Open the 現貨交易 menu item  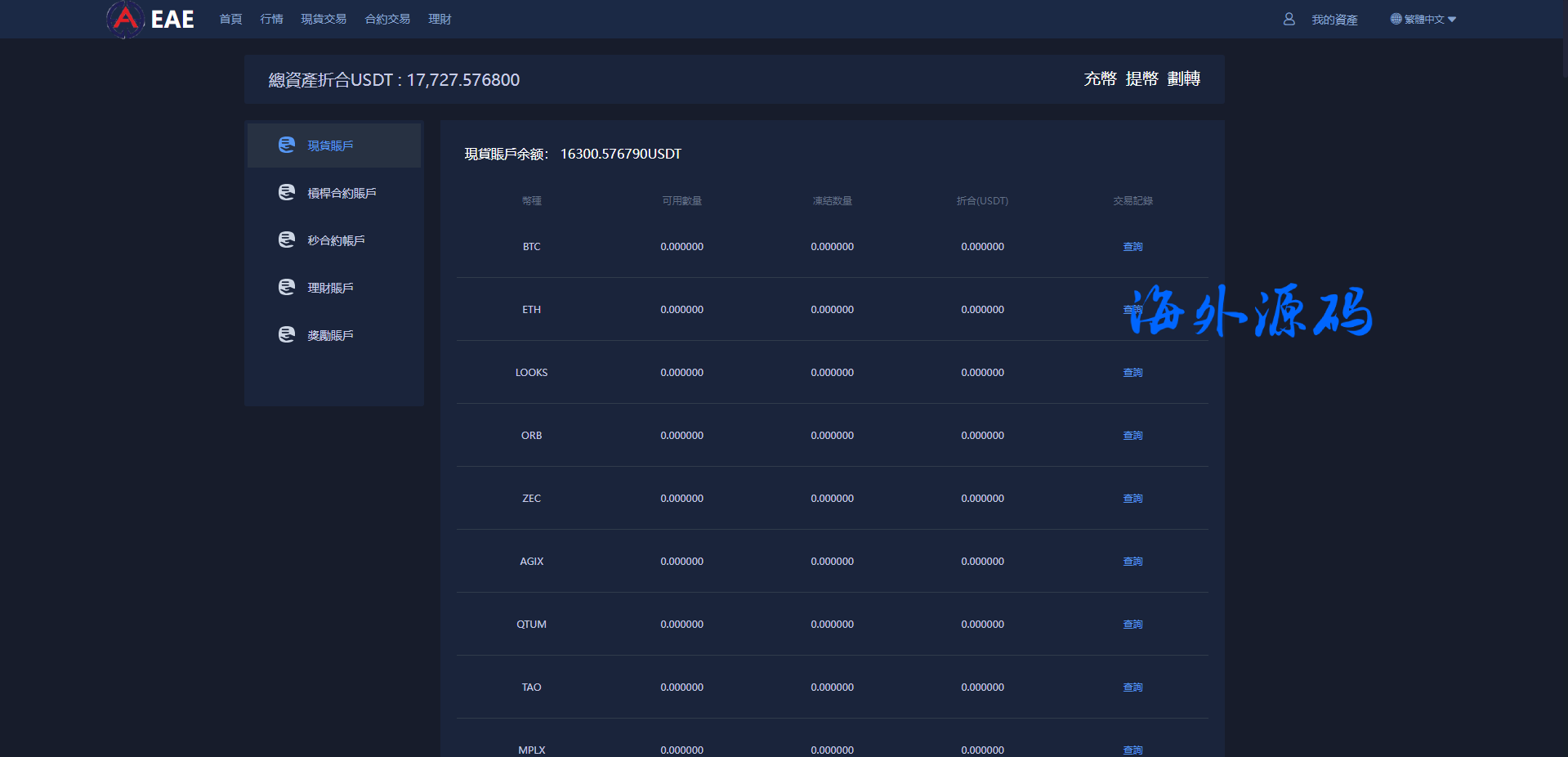[x=324, y=19]
